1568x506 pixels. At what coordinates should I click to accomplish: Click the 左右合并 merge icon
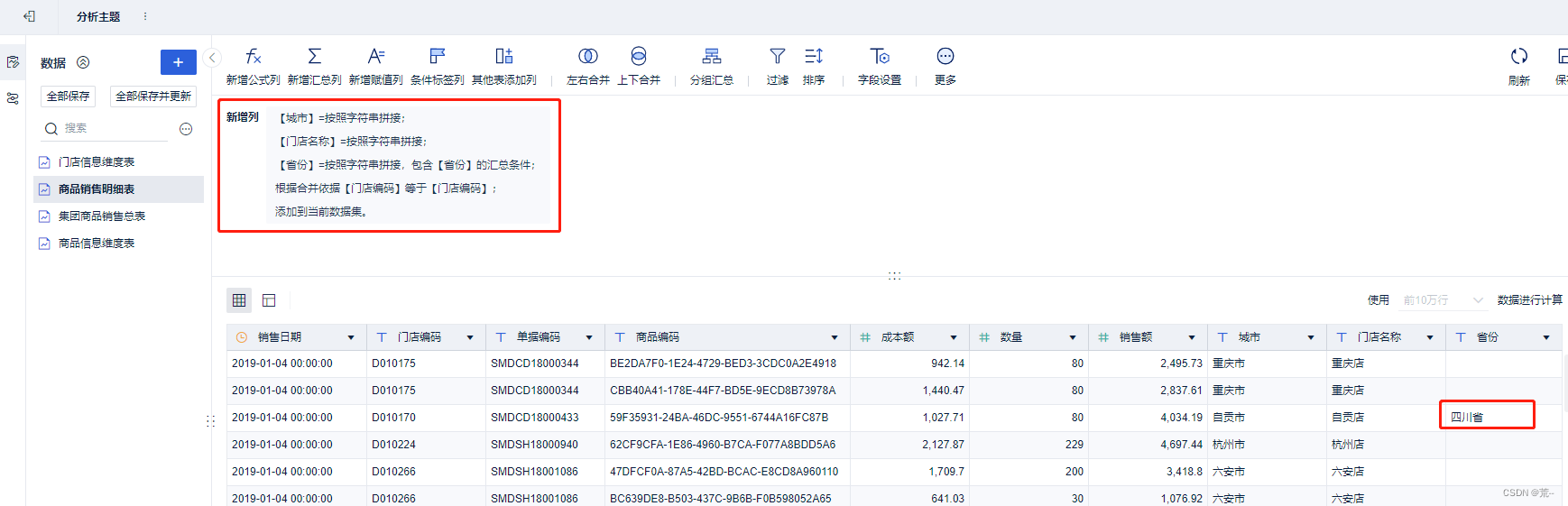click(588, 56)
